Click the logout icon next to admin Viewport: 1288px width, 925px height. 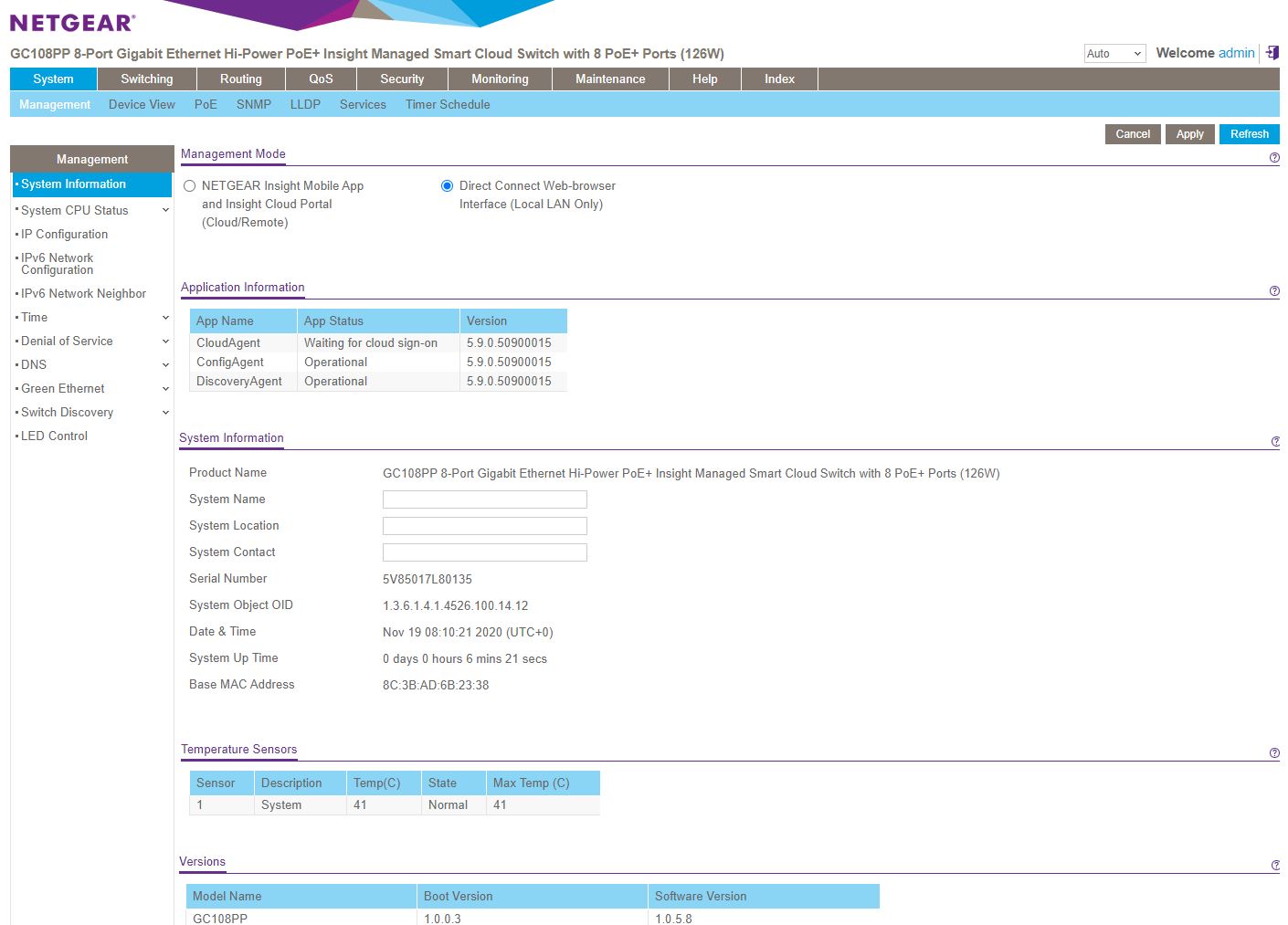[x=1272, y=53]
